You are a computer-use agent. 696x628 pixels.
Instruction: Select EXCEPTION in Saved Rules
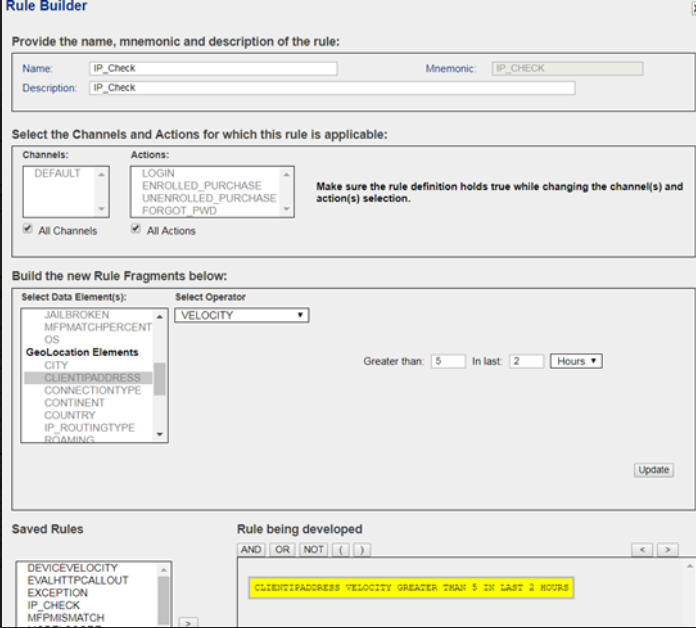pos(58,593)
